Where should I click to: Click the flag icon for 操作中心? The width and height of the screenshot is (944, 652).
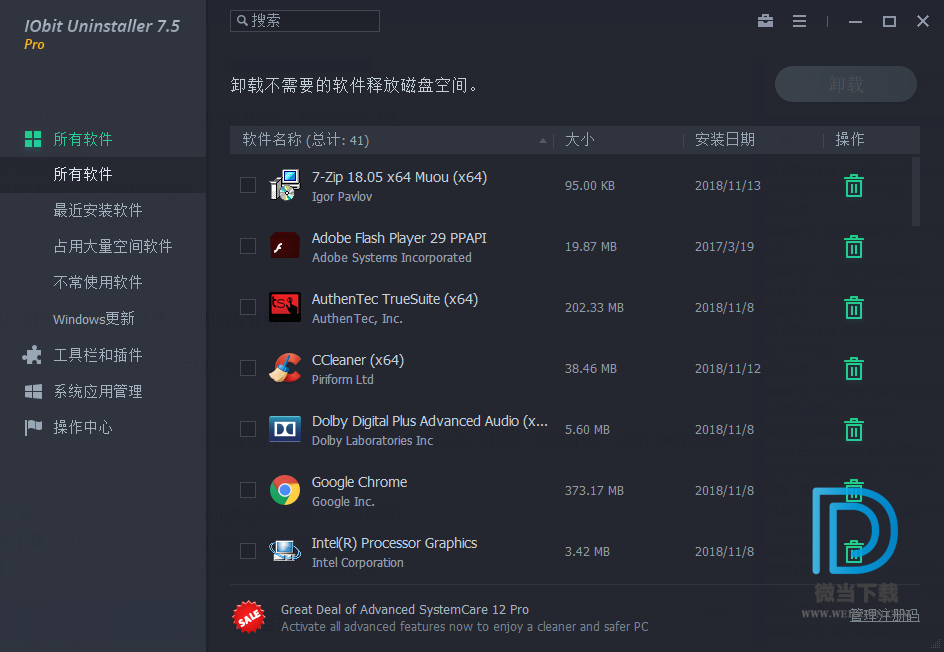point(33,427)
